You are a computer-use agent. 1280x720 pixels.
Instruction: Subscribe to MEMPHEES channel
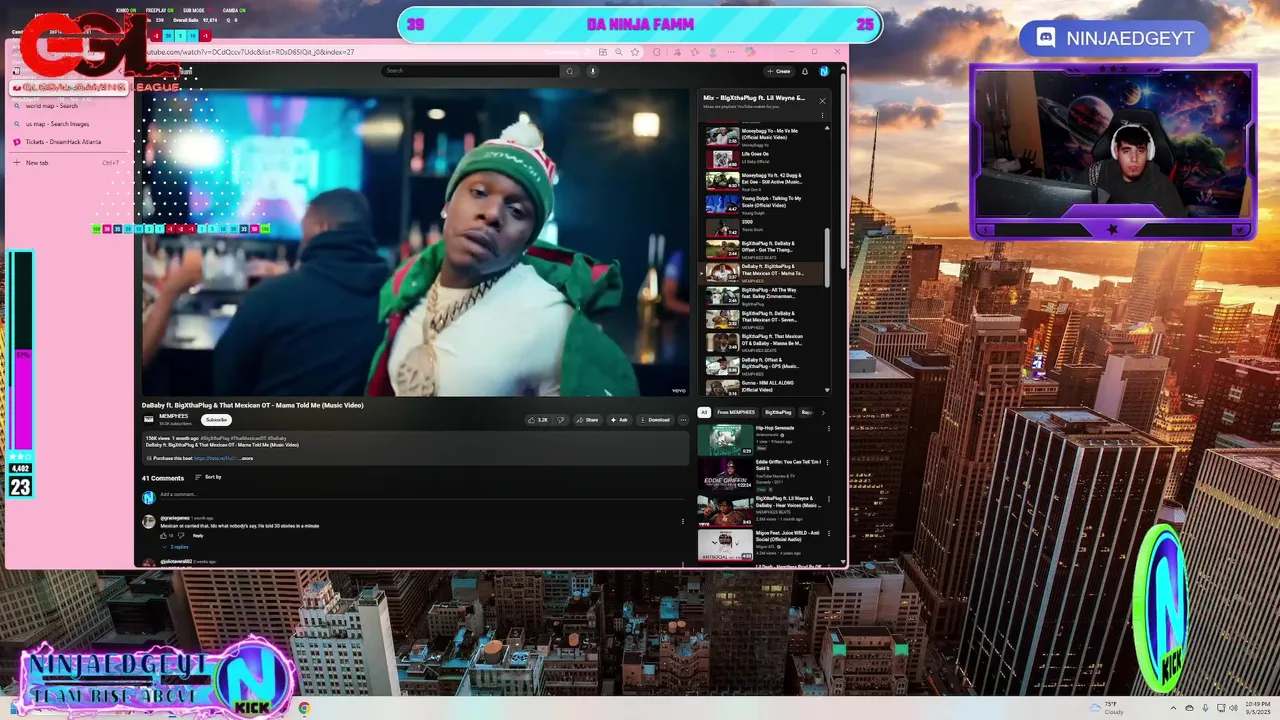[x=216, y=420]
